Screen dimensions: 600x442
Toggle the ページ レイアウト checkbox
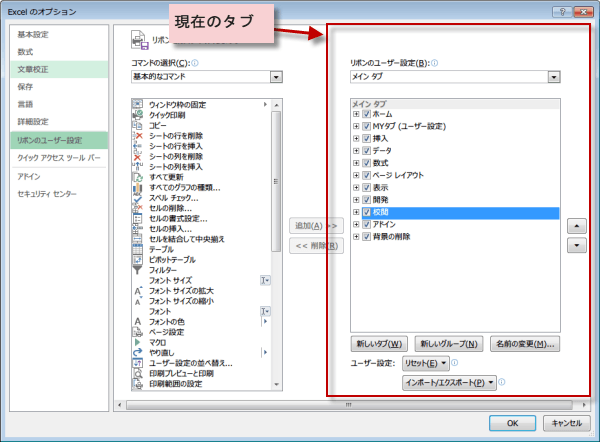367,175
